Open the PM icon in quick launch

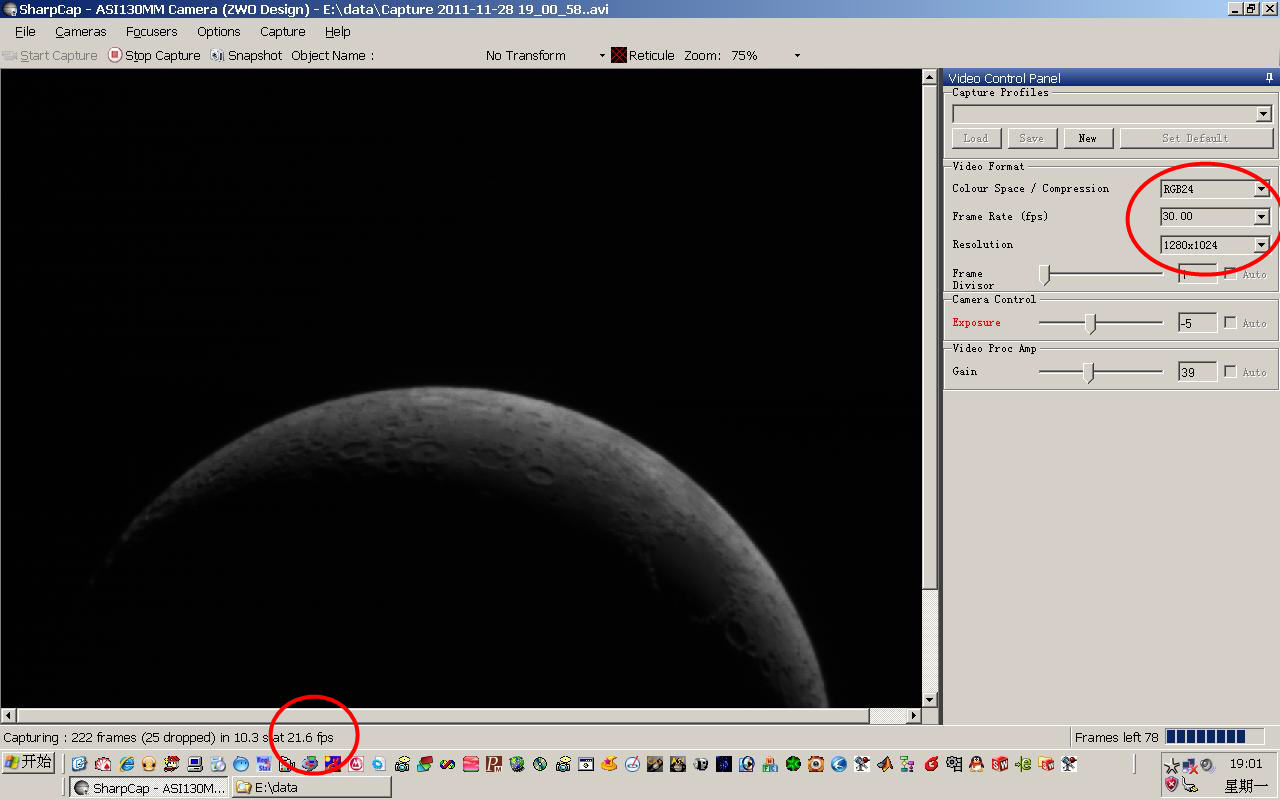click(x=494, y=764)
